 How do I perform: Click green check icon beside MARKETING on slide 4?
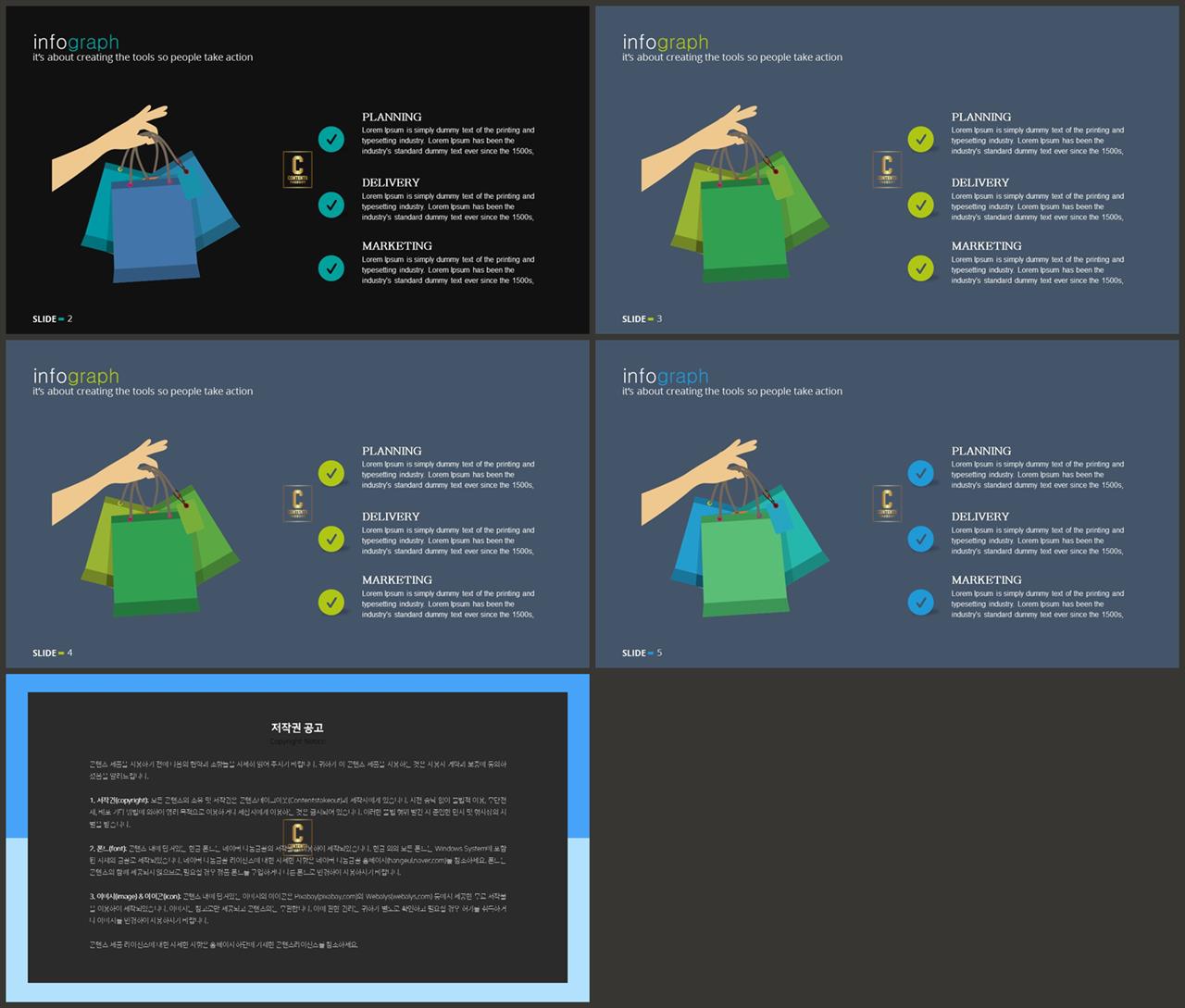(x=331, y=602)
